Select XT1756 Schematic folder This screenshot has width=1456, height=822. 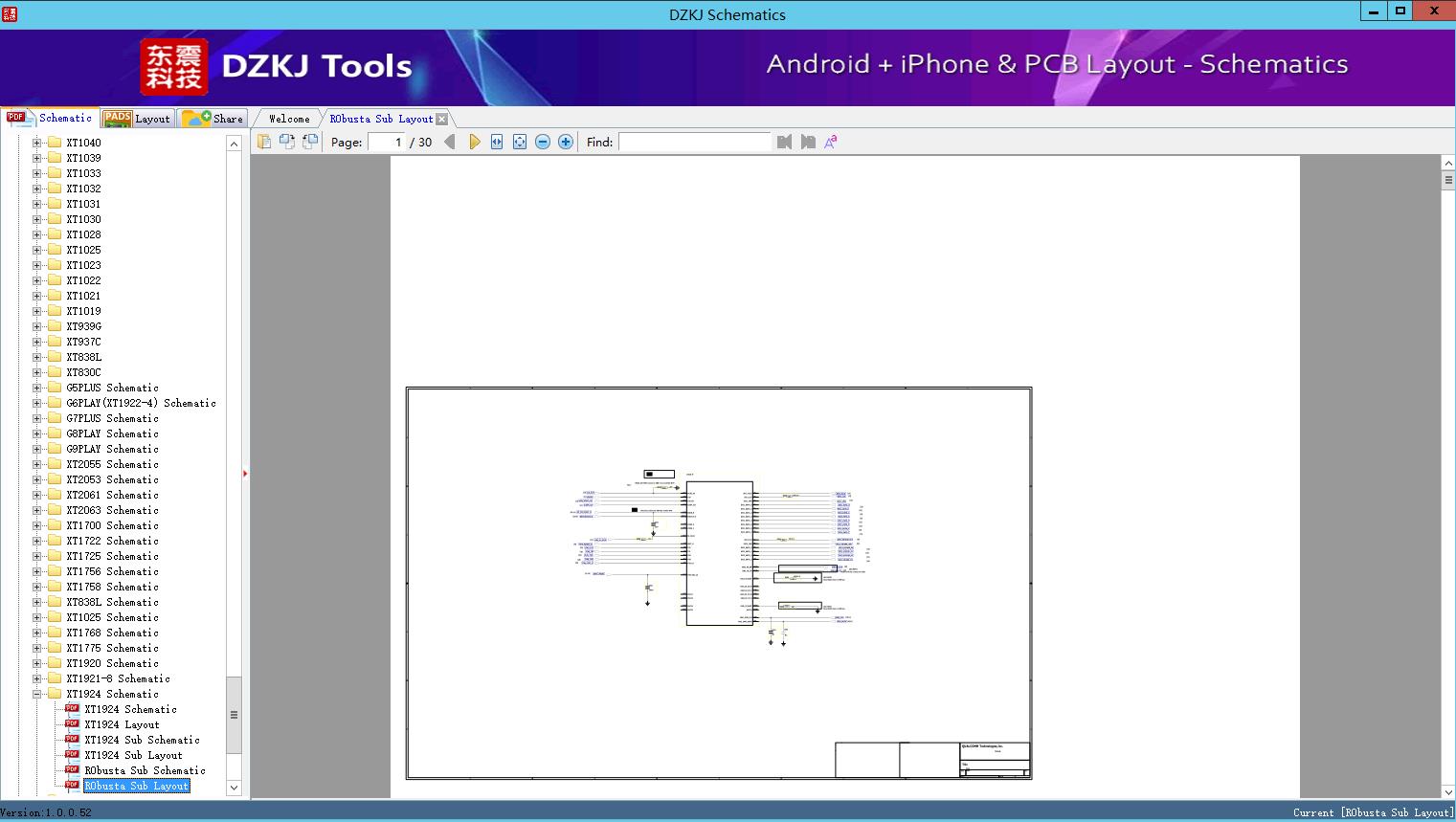click(x=112, y=571)
